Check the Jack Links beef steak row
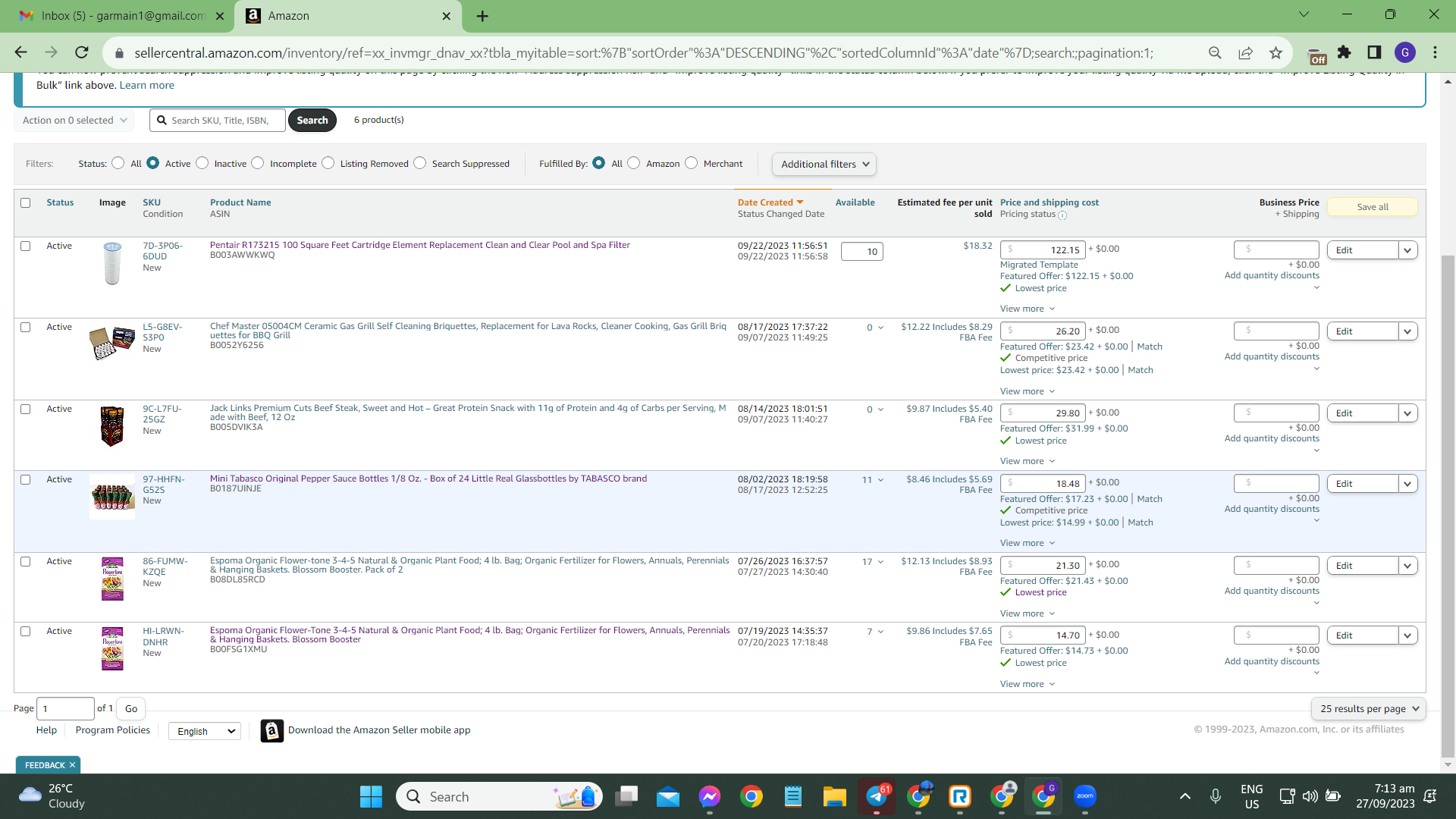Viewport: 1456px width, 819px height. [x=26, y=409]
